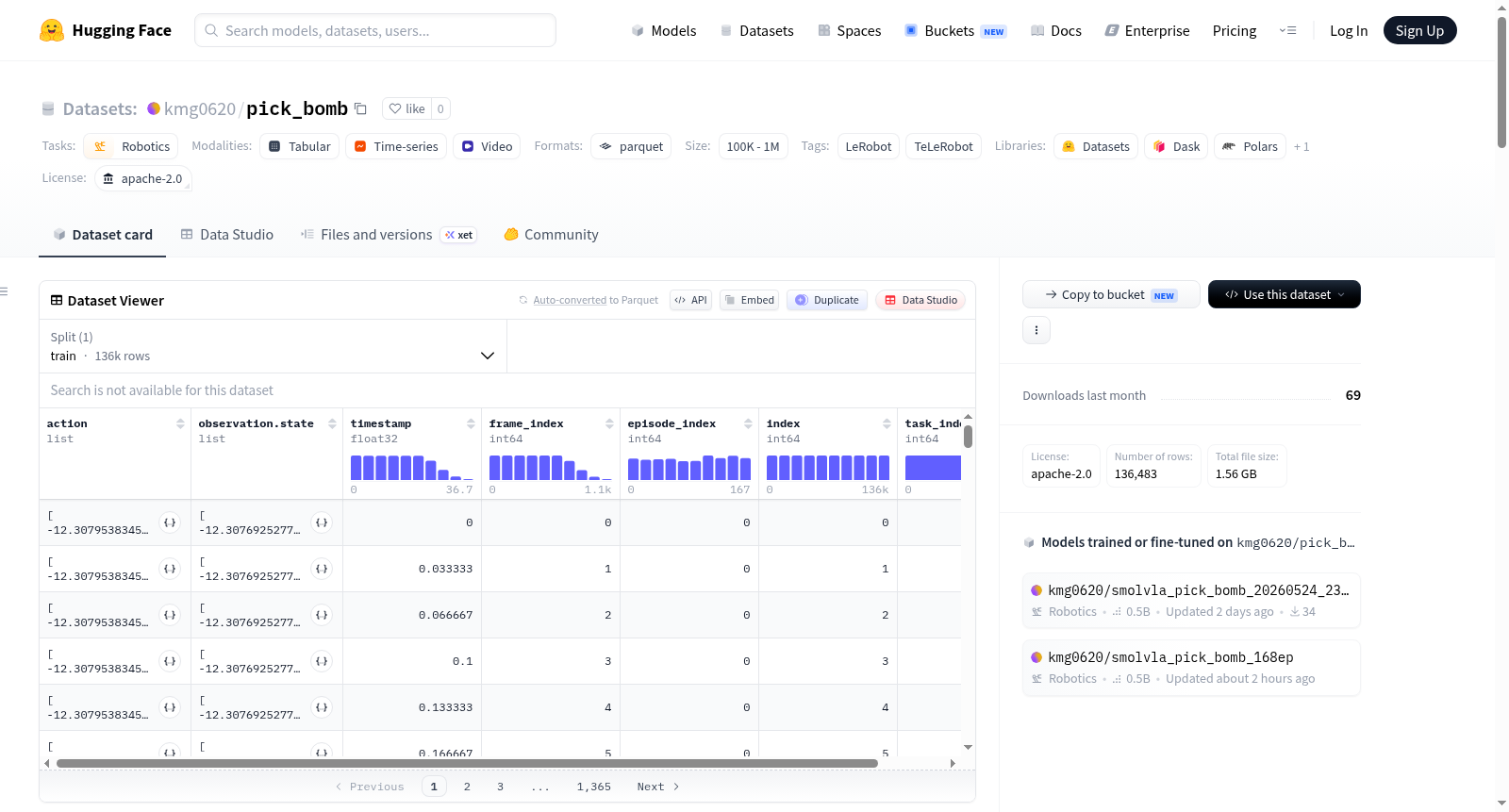Viewport: 1509px width, 812px height.
Task: Switch to the Data Studio tab
Action: pyautogui.click(x=227, y=235)
